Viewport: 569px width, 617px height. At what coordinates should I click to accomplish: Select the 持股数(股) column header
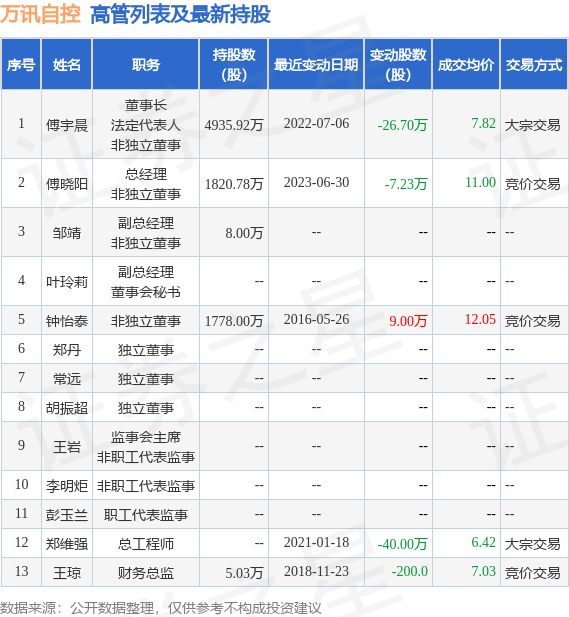pos(234,65)
